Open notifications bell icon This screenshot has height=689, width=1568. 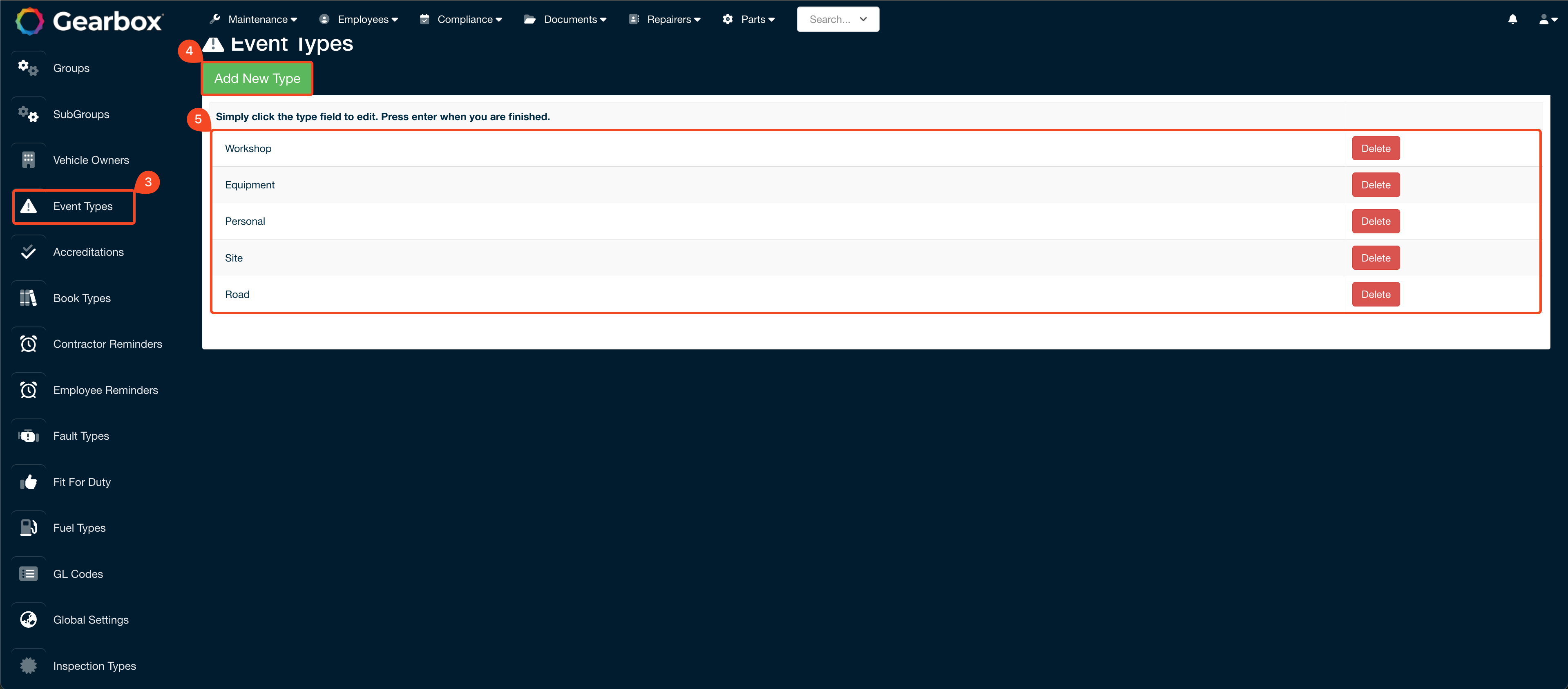pyautogui.click(x=1512, y=20)
